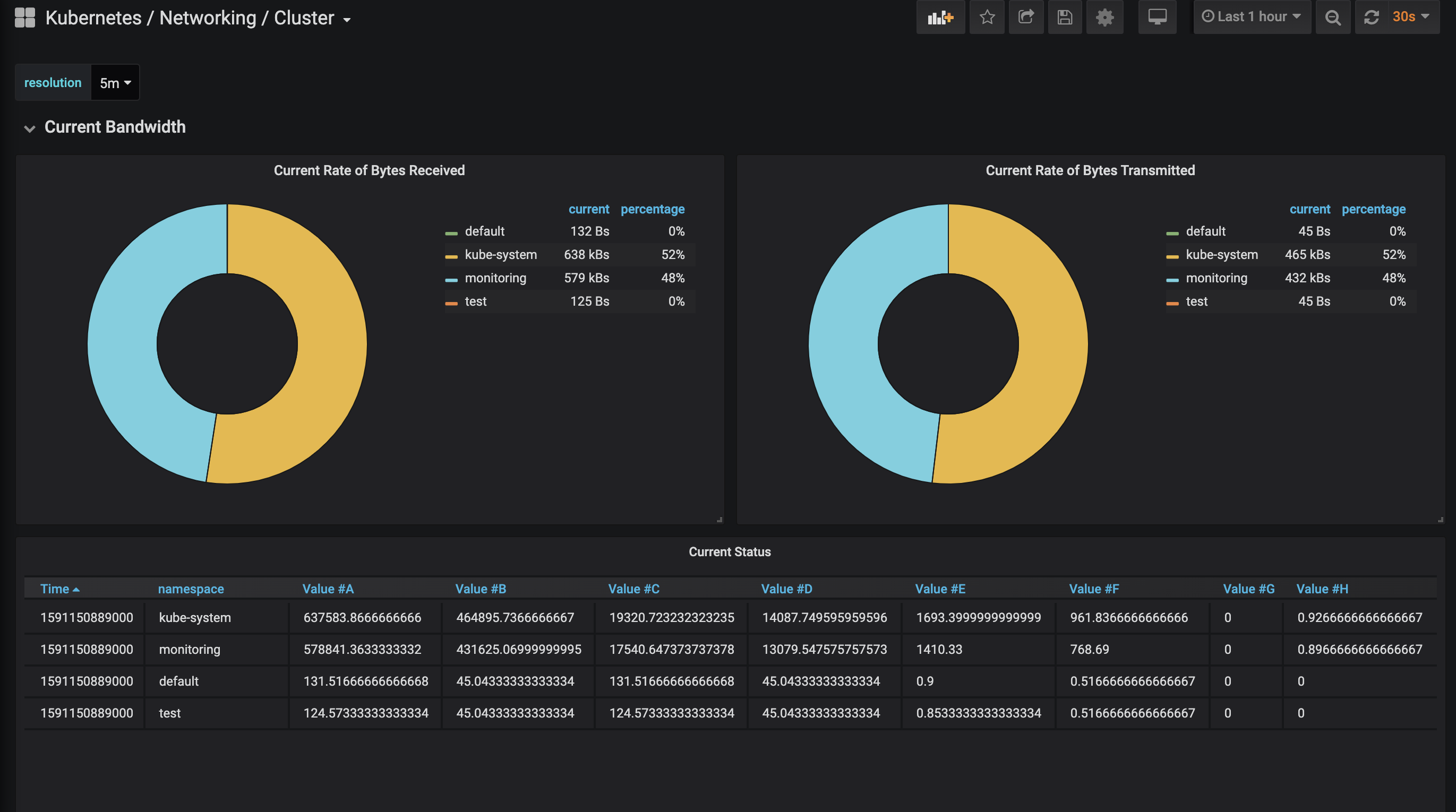Click test color swatch in Transmitted legend
This screenshot has width=1456, height=812.
[x=1172, y=304]
